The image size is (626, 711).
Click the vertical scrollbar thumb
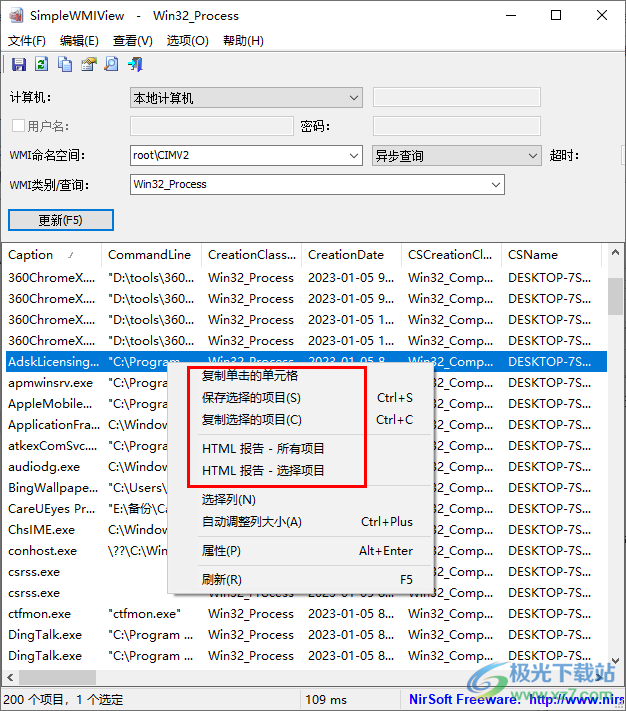pyautogui.click(x=615, y=296)
